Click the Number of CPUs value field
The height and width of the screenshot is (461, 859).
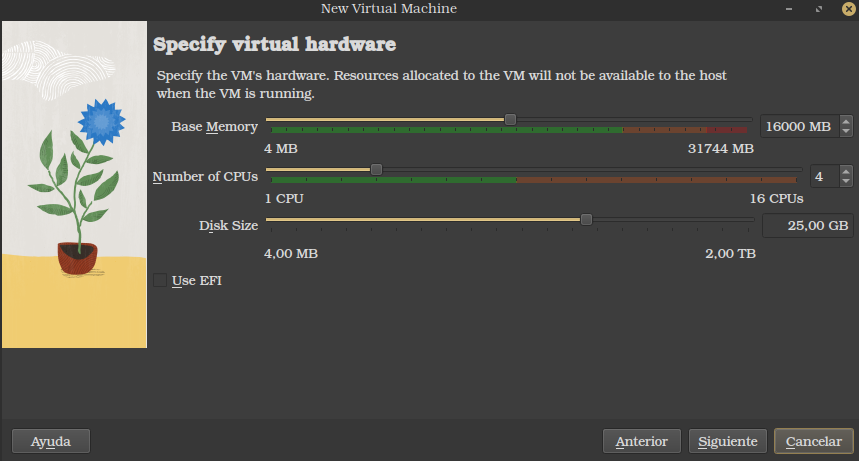pos(822,177)
